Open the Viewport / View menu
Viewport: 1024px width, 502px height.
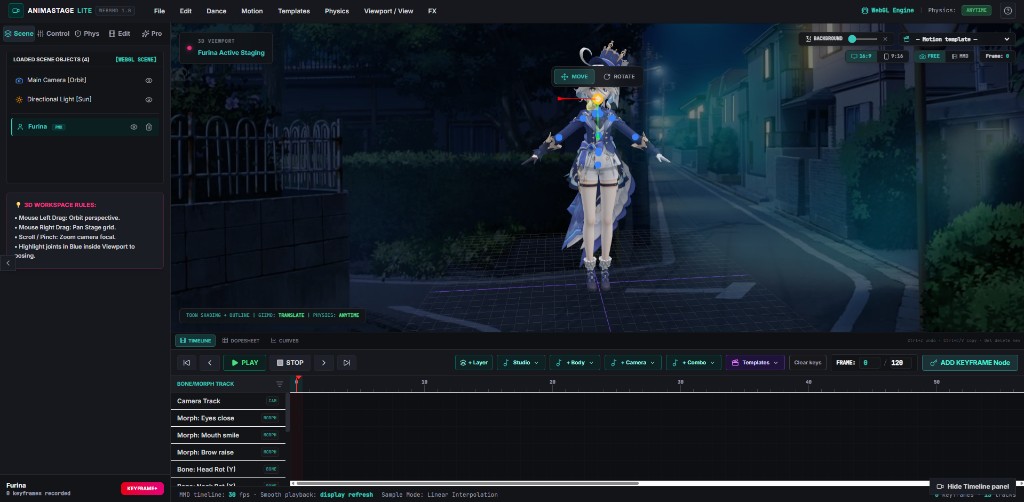(x=389, y=11)
